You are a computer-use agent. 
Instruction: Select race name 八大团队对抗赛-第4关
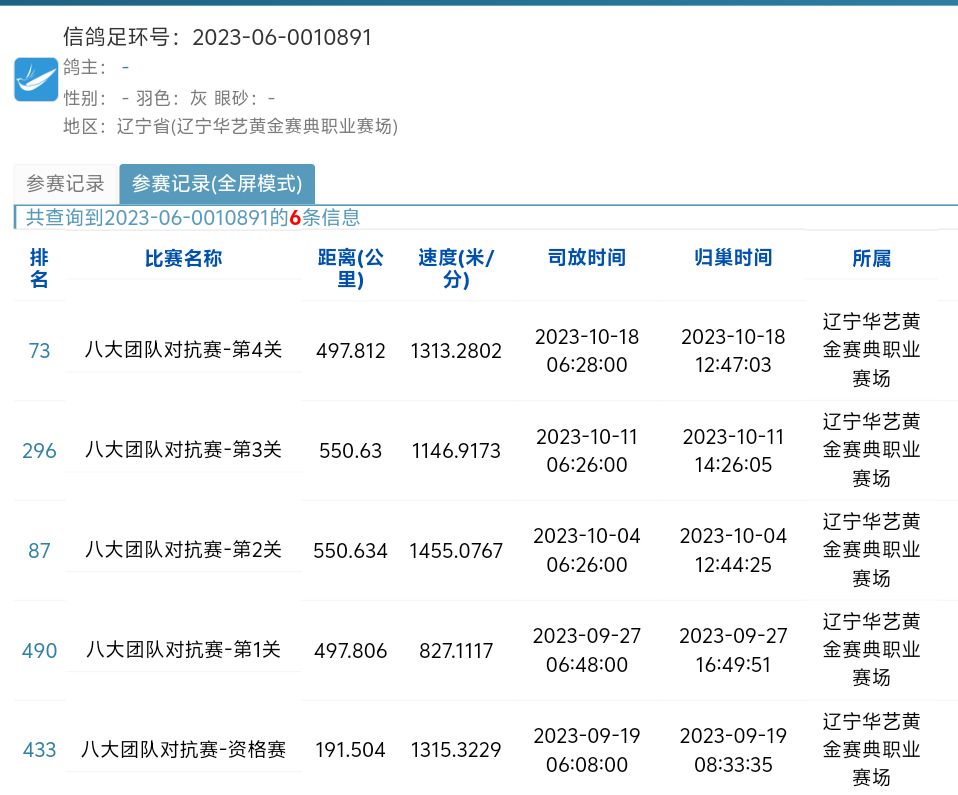pyautogui.click(x=183, y=350)
